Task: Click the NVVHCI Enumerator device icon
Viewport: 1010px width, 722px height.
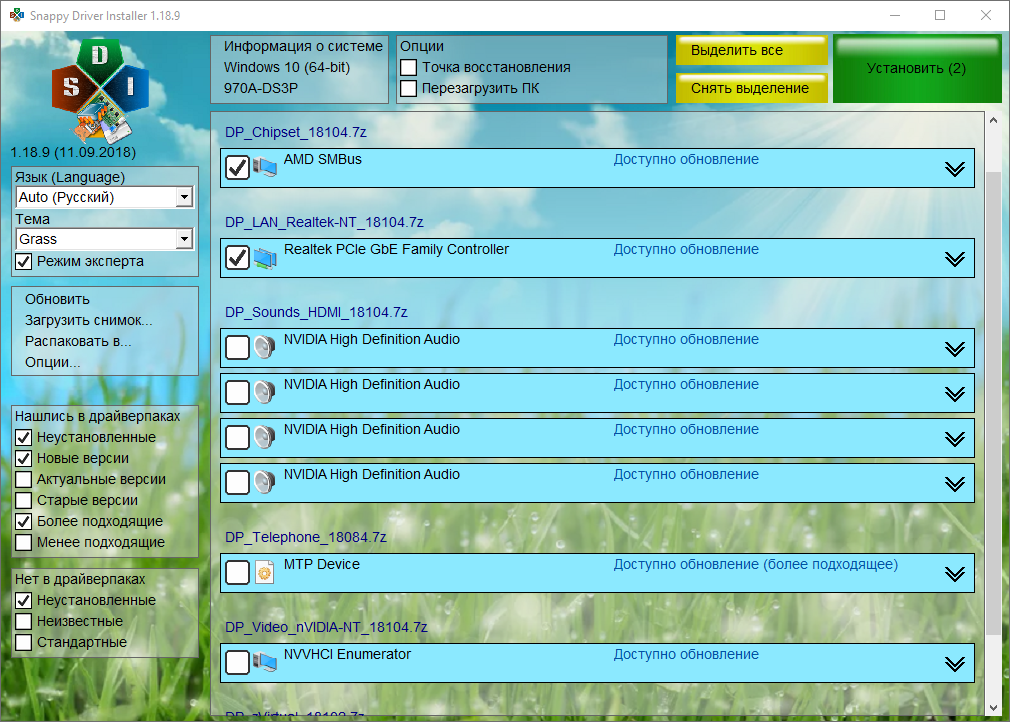Action: click(265, 662)
